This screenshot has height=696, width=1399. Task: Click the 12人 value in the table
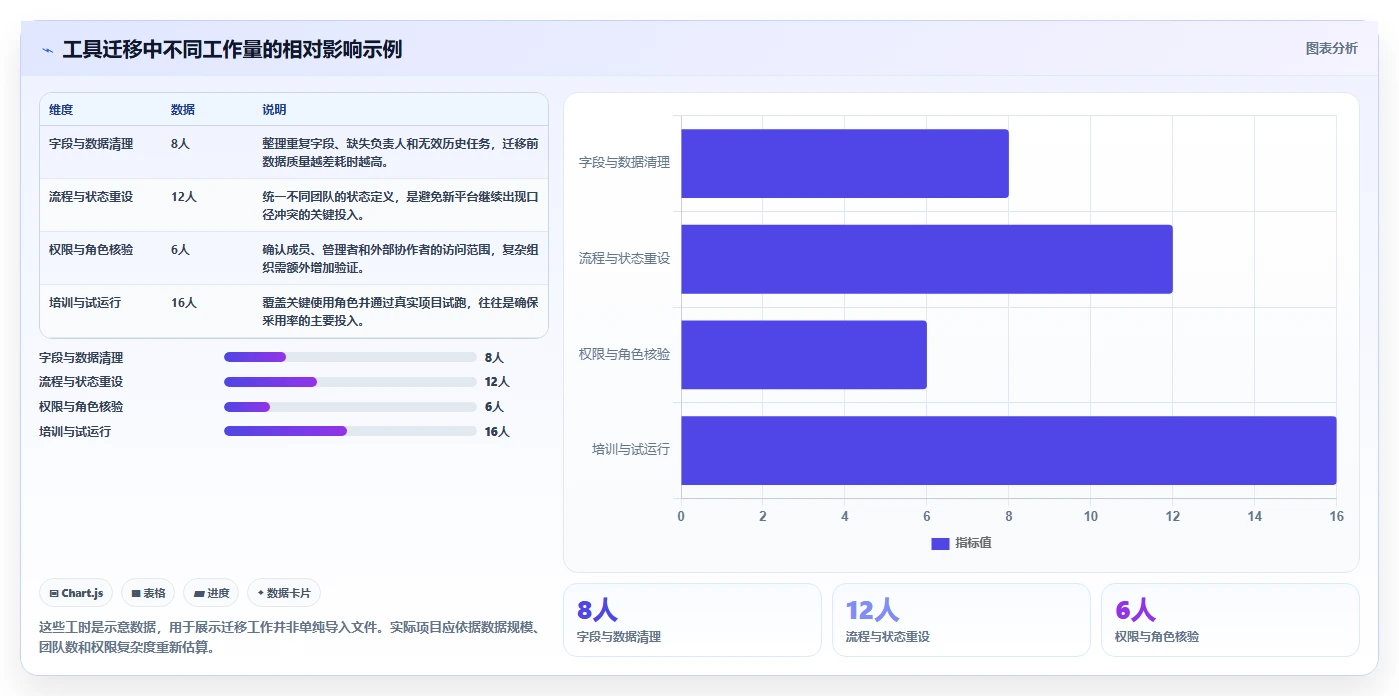[x=184, y=197]
